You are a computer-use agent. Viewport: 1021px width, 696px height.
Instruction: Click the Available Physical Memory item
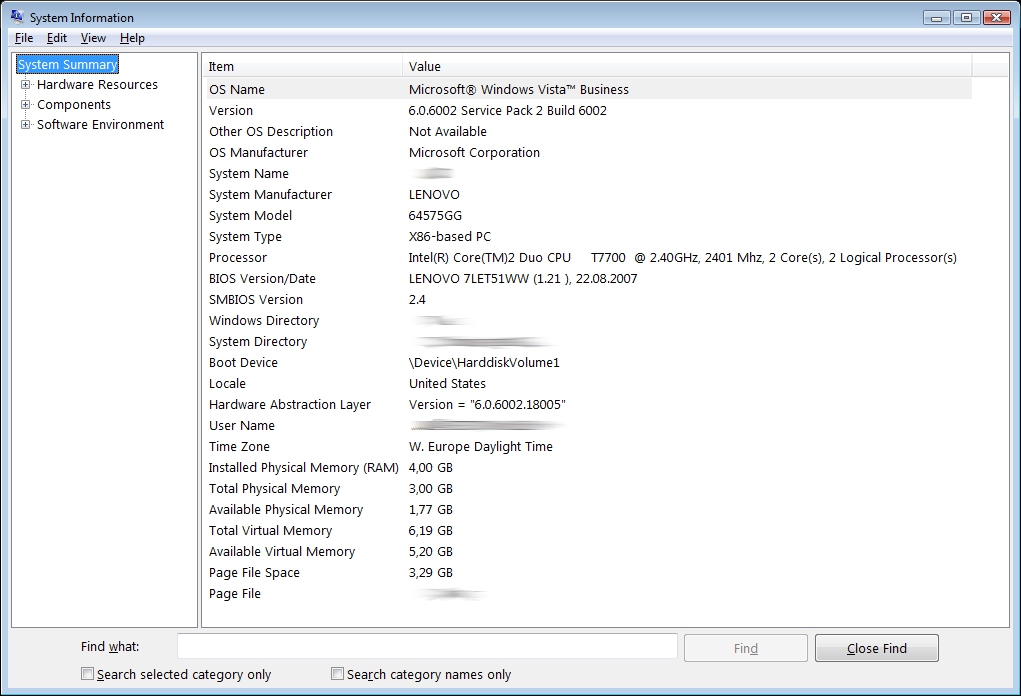tap(286, 510)
